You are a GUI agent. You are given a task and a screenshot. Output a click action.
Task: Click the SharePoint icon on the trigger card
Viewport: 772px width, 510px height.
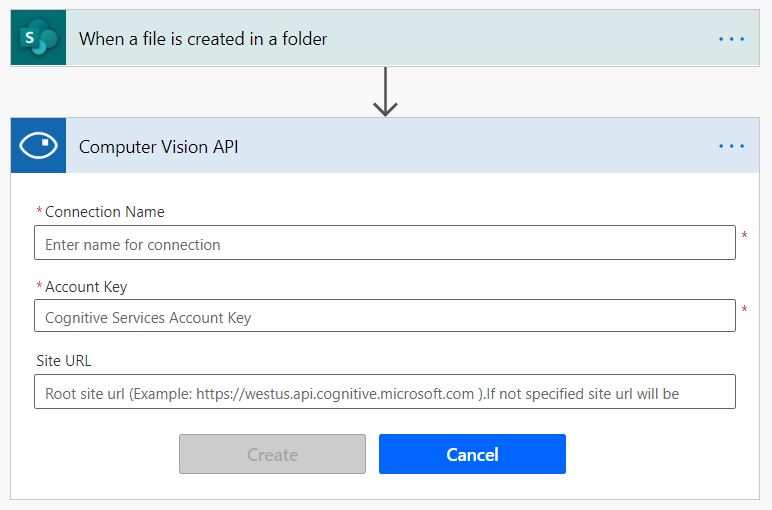click(x=38, y=39)
